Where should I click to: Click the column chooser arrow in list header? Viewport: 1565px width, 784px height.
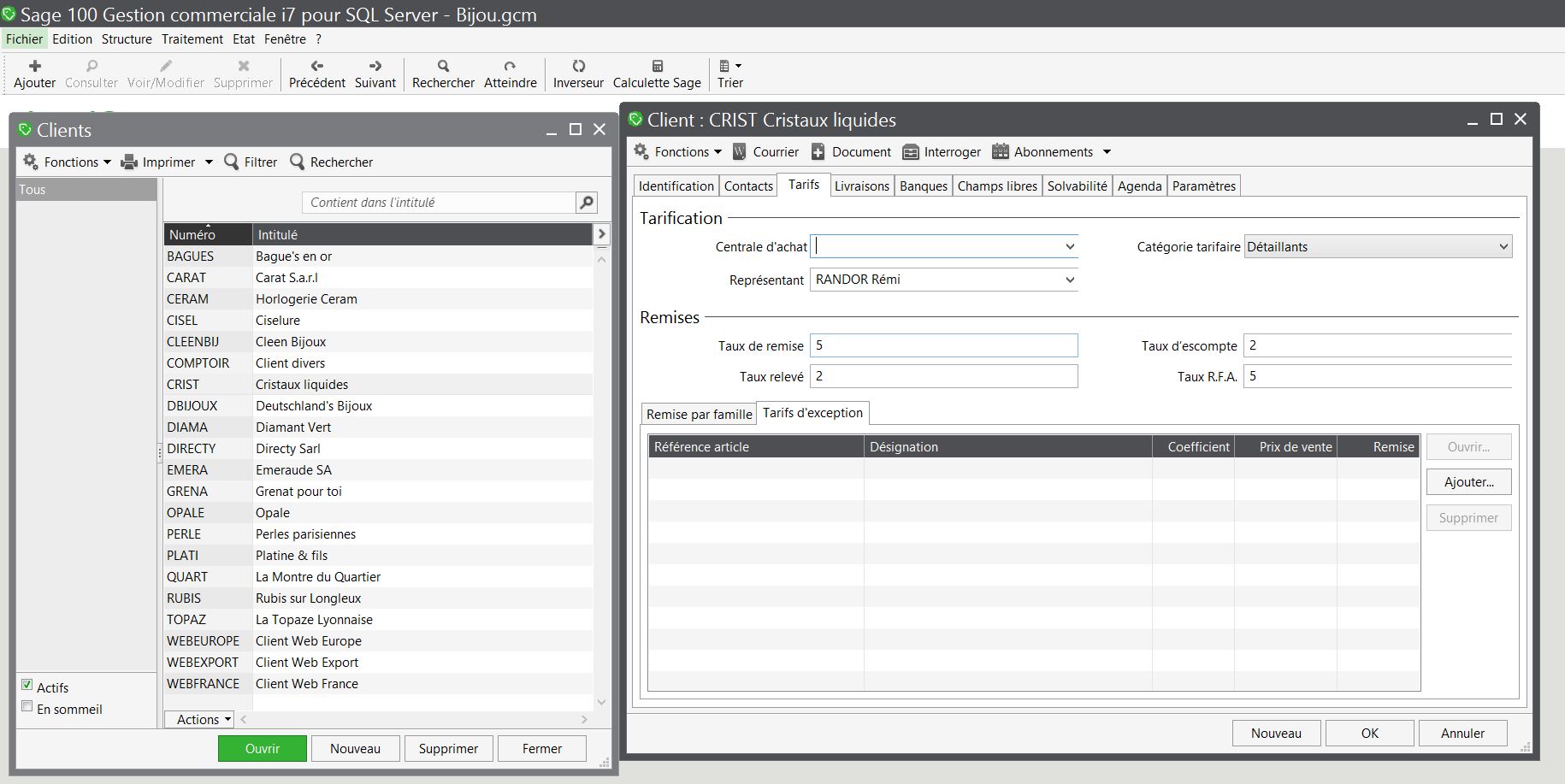[601, 233]
